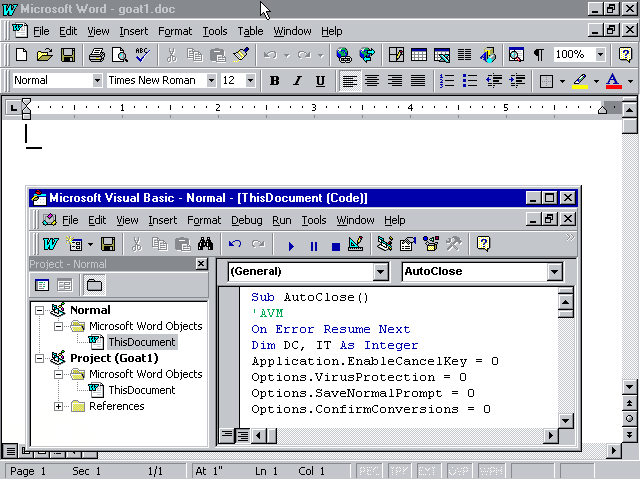
Task: Click the code window scroll down arrow
Action: [x=565, y=420]
